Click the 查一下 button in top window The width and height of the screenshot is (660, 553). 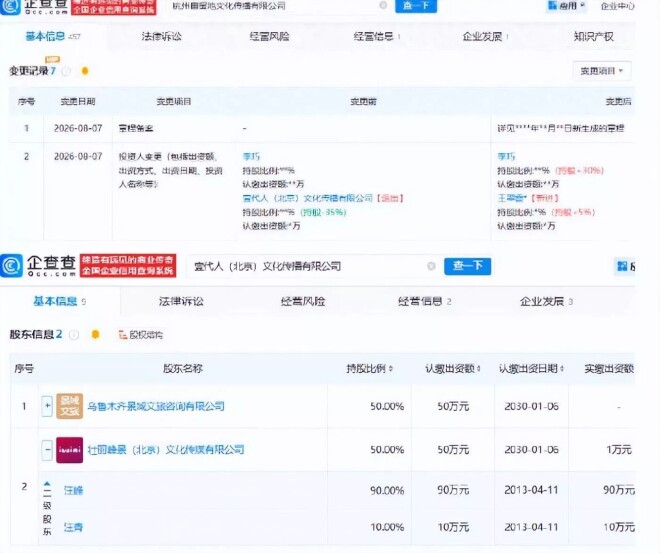[416, 5]
